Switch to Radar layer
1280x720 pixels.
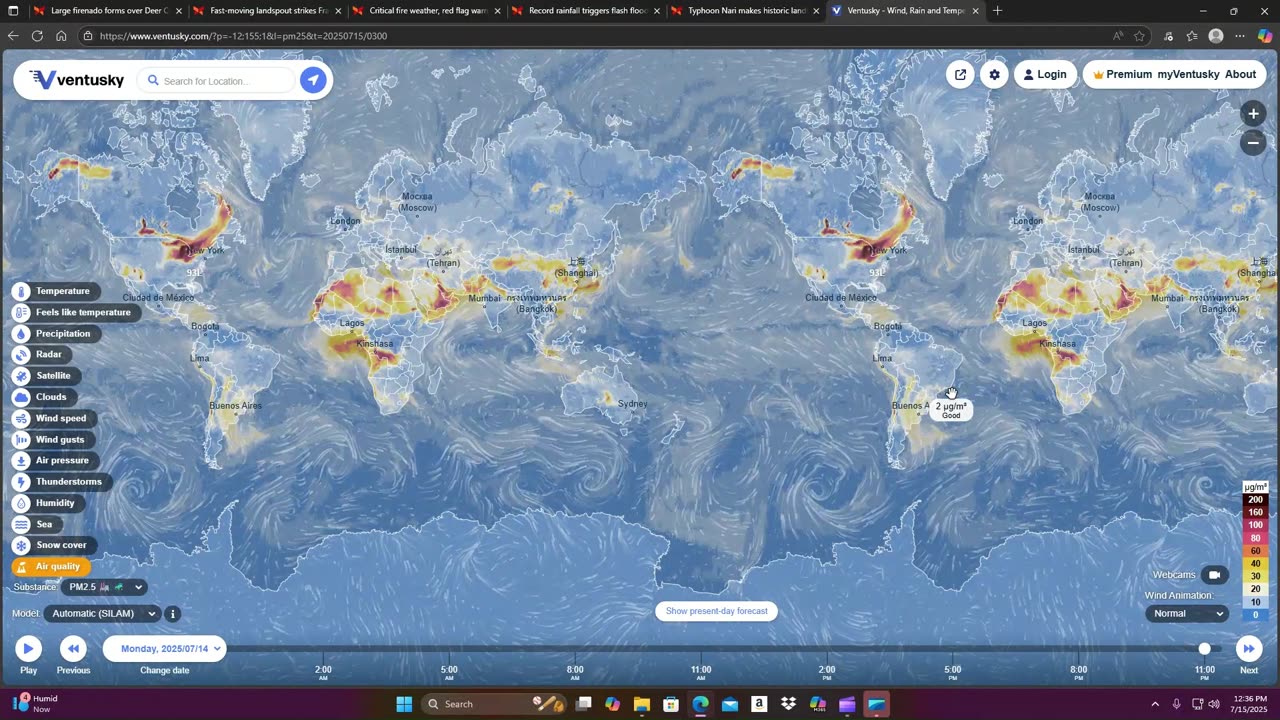[40, 355]
